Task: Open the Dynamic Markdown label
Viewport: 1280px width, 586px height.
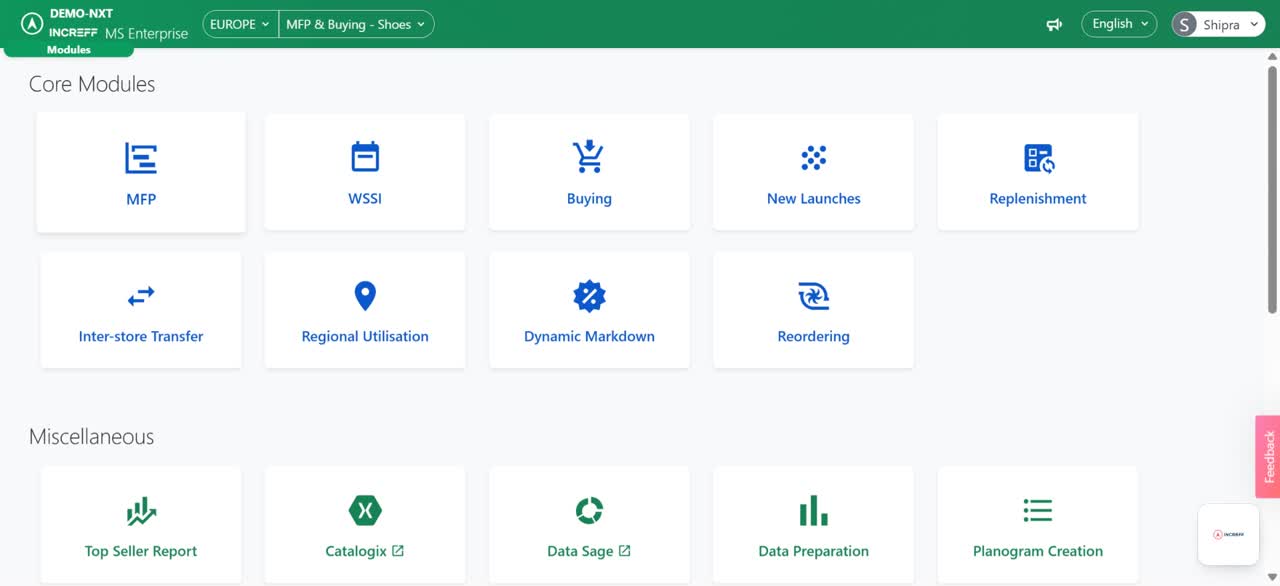Action: (x=589, y=336)
